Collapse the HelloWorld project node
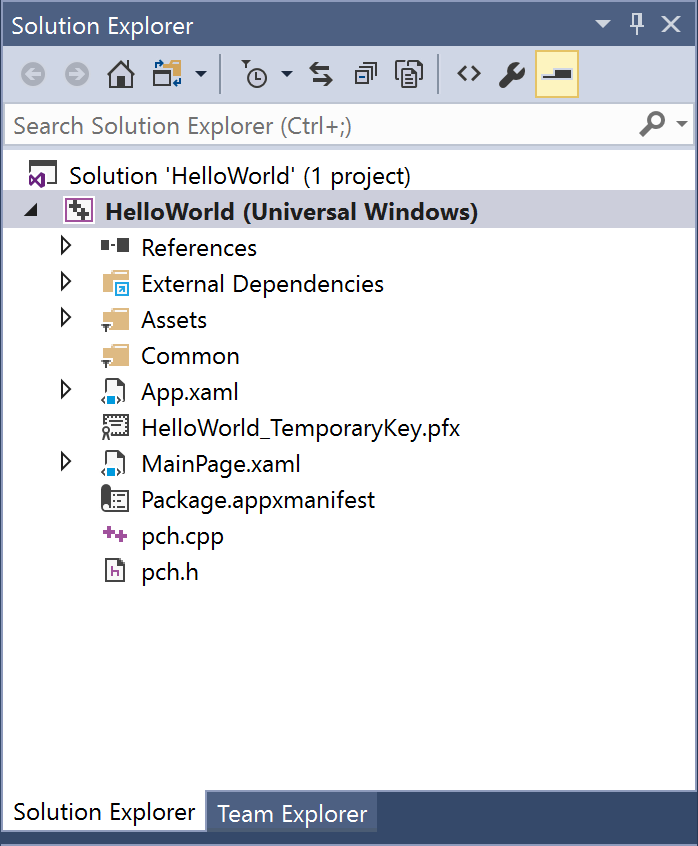 point(29,211)
